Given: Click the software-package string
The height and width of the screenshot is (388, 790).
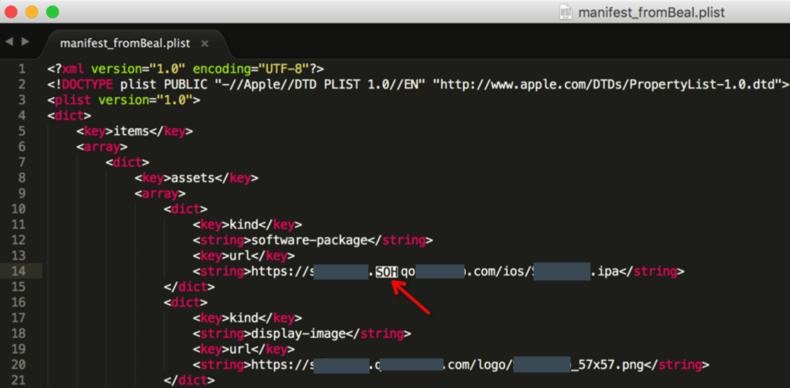Looking at the screenshot, I should (313, 240).
